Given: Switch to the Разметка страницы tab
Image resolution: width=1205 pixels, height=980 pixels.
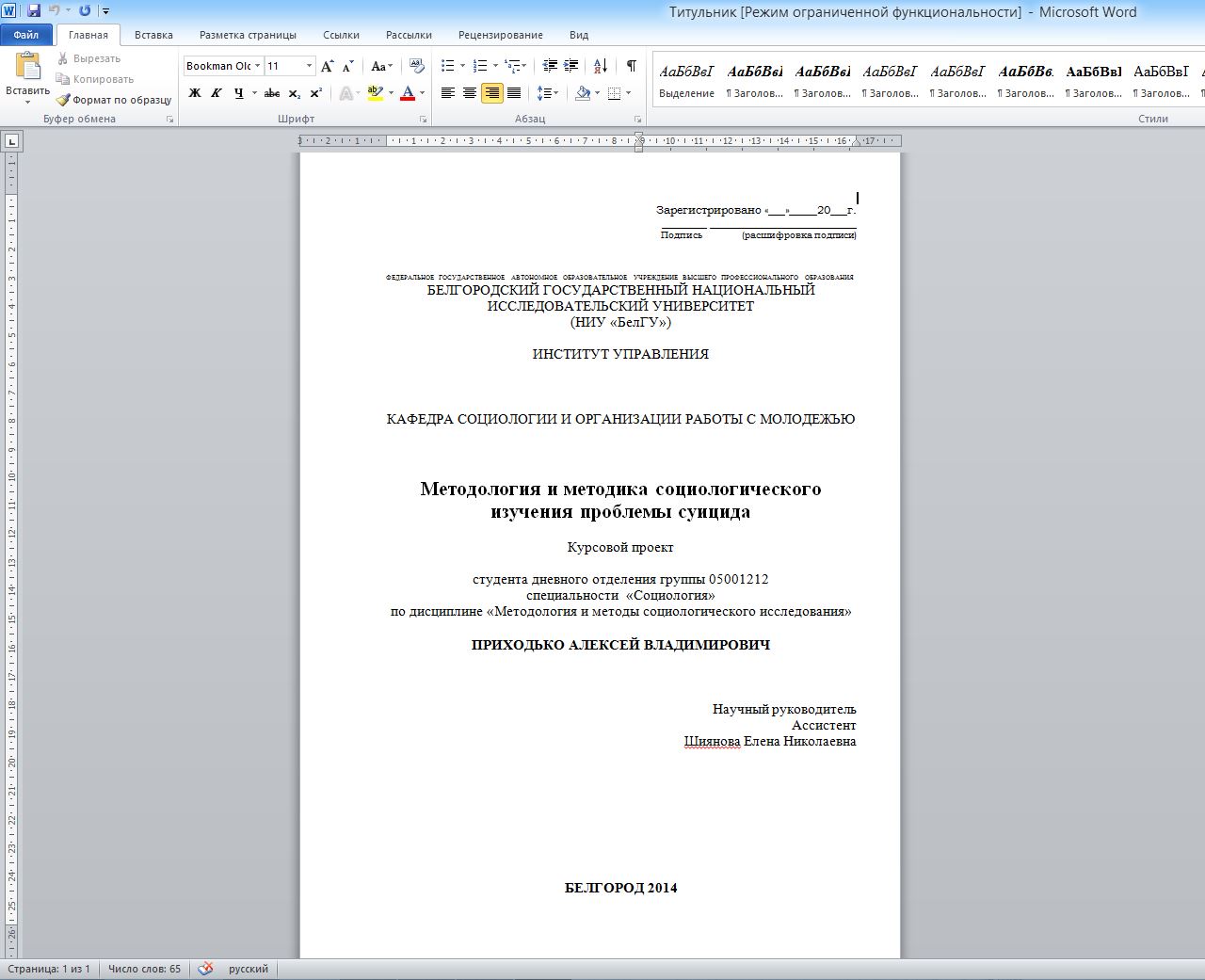Looking at the screenshot, I should (x=248, y=35).
